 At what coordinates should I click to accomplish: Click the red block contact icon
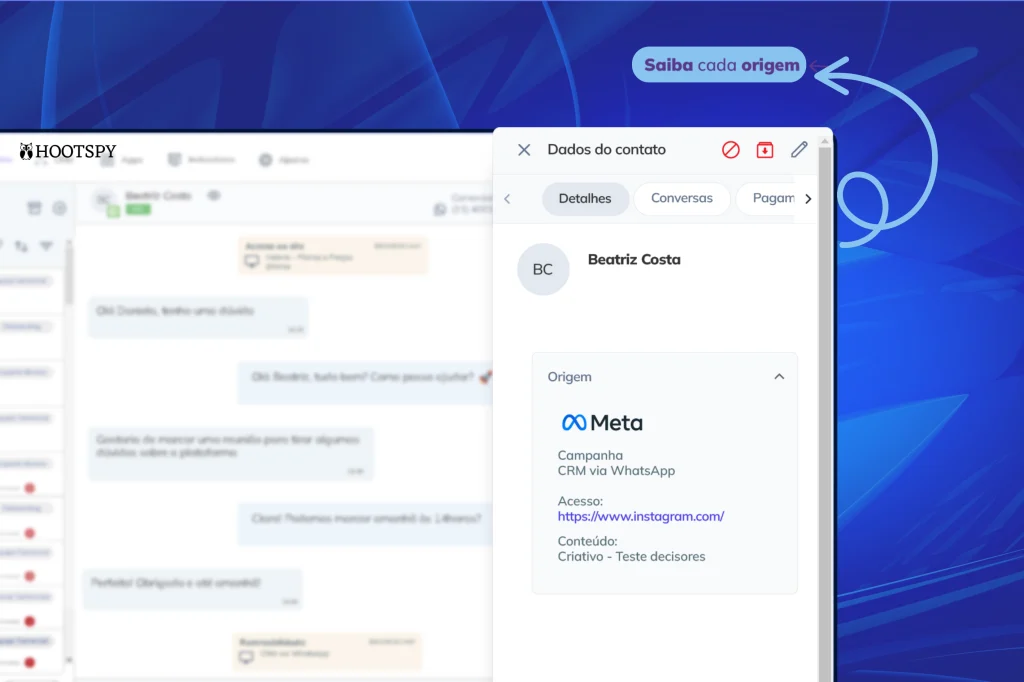[x=731, y=150]
